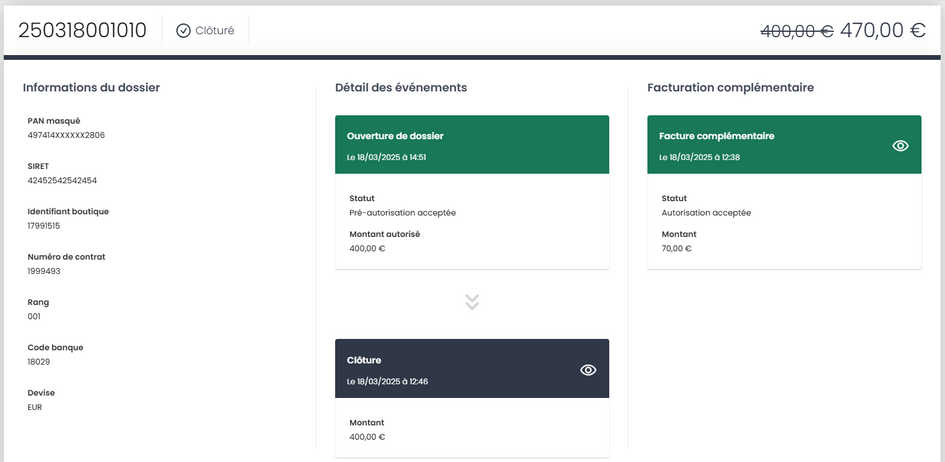Select dossier number 250318001010

83,30
